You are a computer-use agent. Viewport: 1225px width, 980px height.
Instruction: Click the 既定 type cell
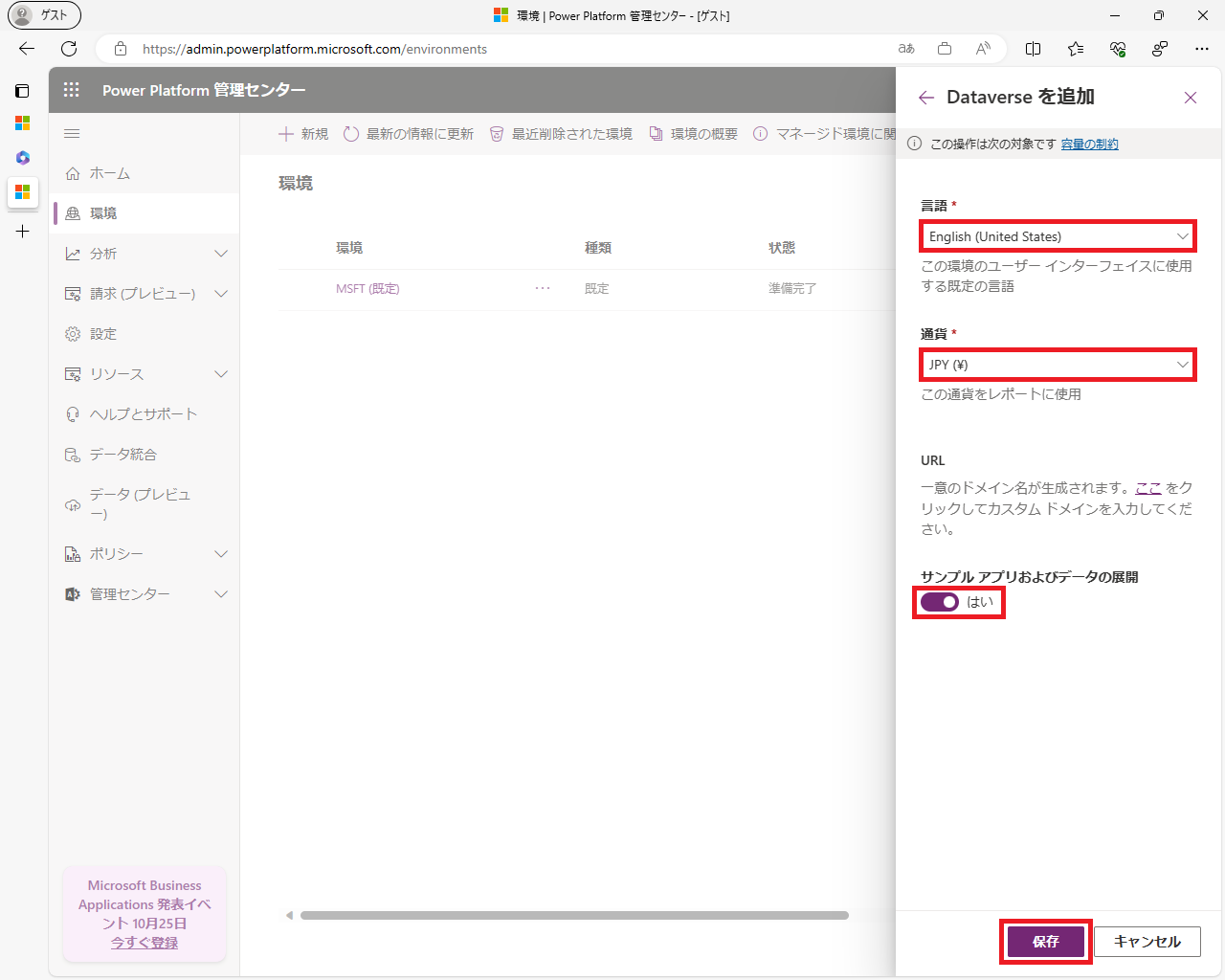pos(597,288)
